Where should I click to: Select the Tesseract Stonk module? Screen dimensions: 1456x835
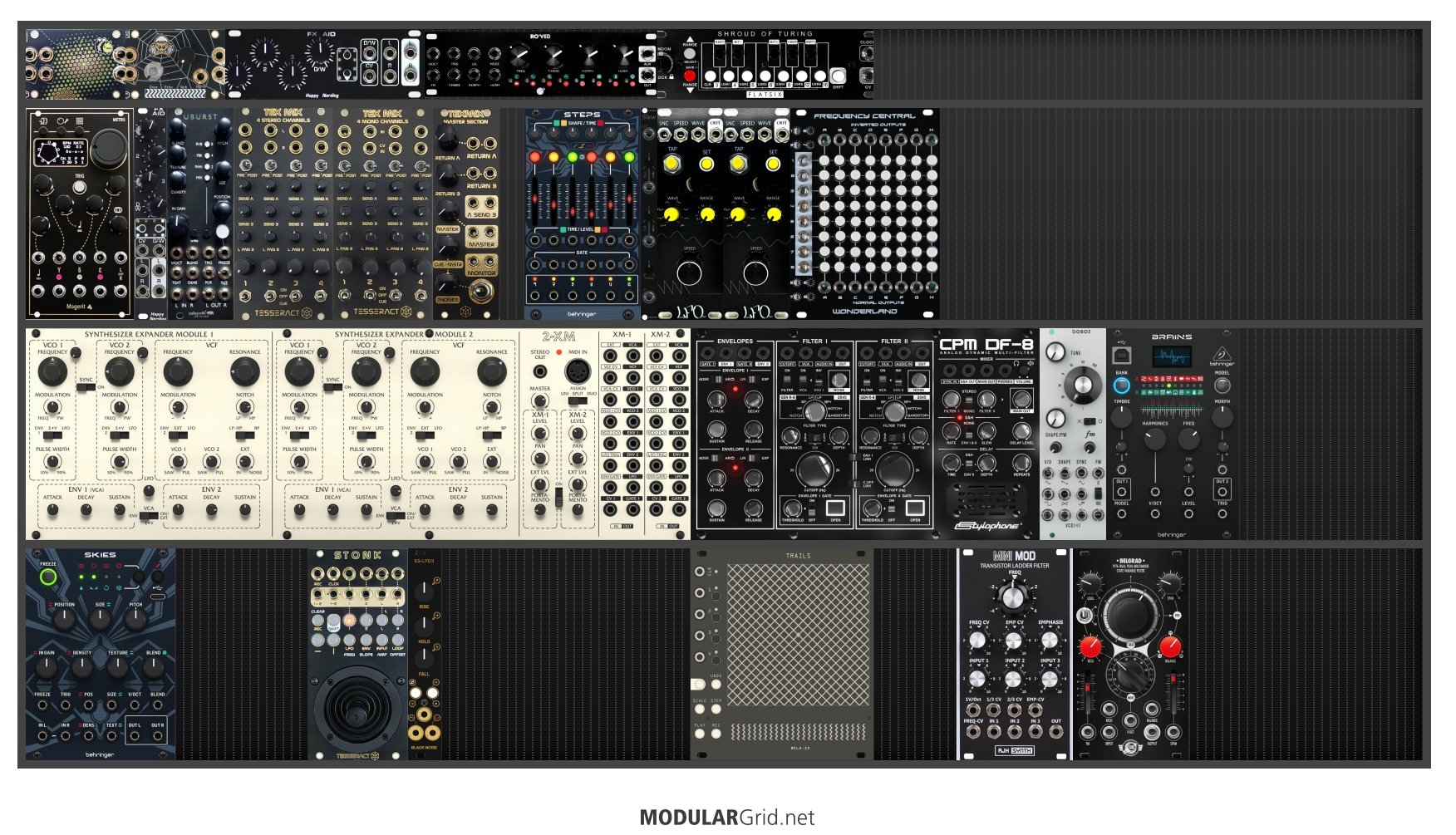pos(358,654)
